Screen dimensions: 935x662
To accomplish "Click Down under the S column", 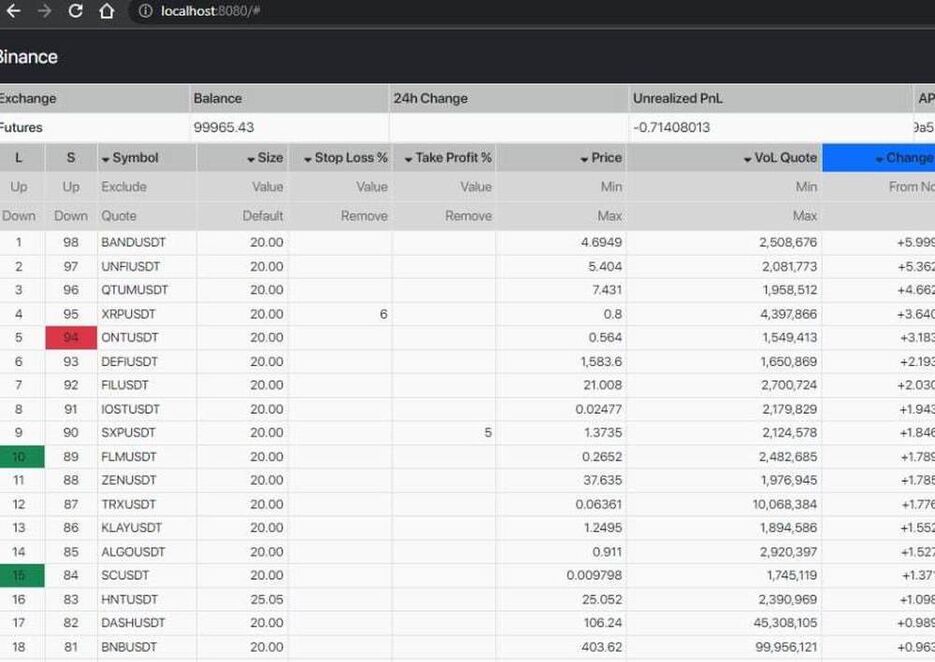I will 71,215.
